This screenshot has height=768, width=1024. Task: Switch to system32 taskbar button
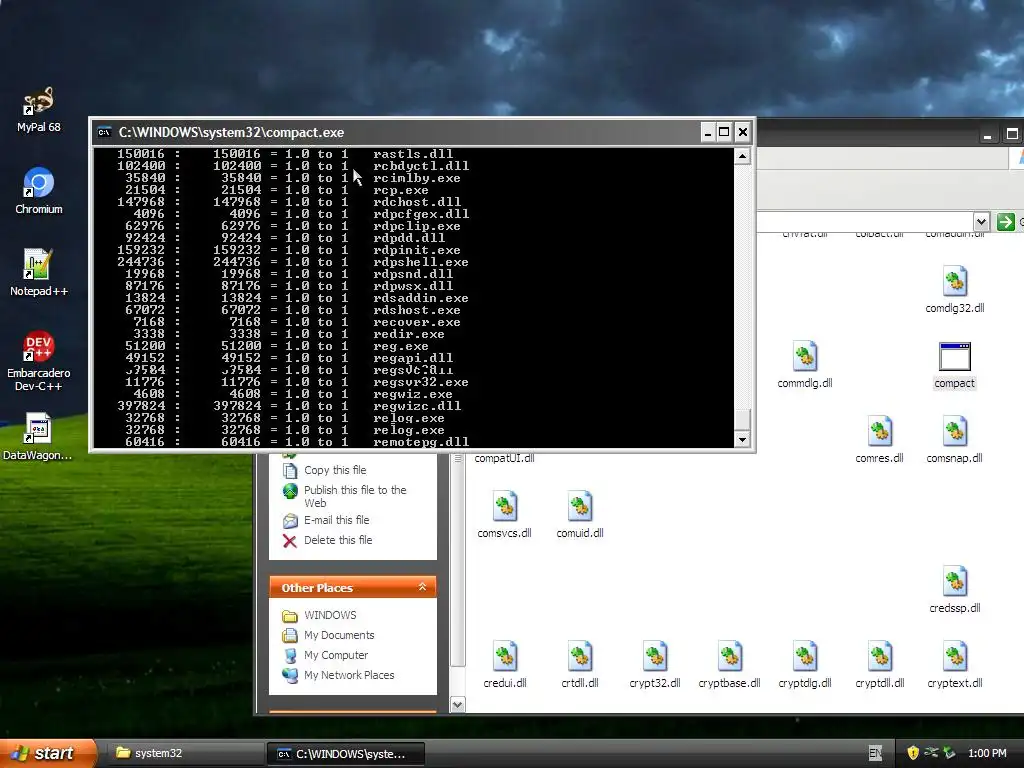184,754
